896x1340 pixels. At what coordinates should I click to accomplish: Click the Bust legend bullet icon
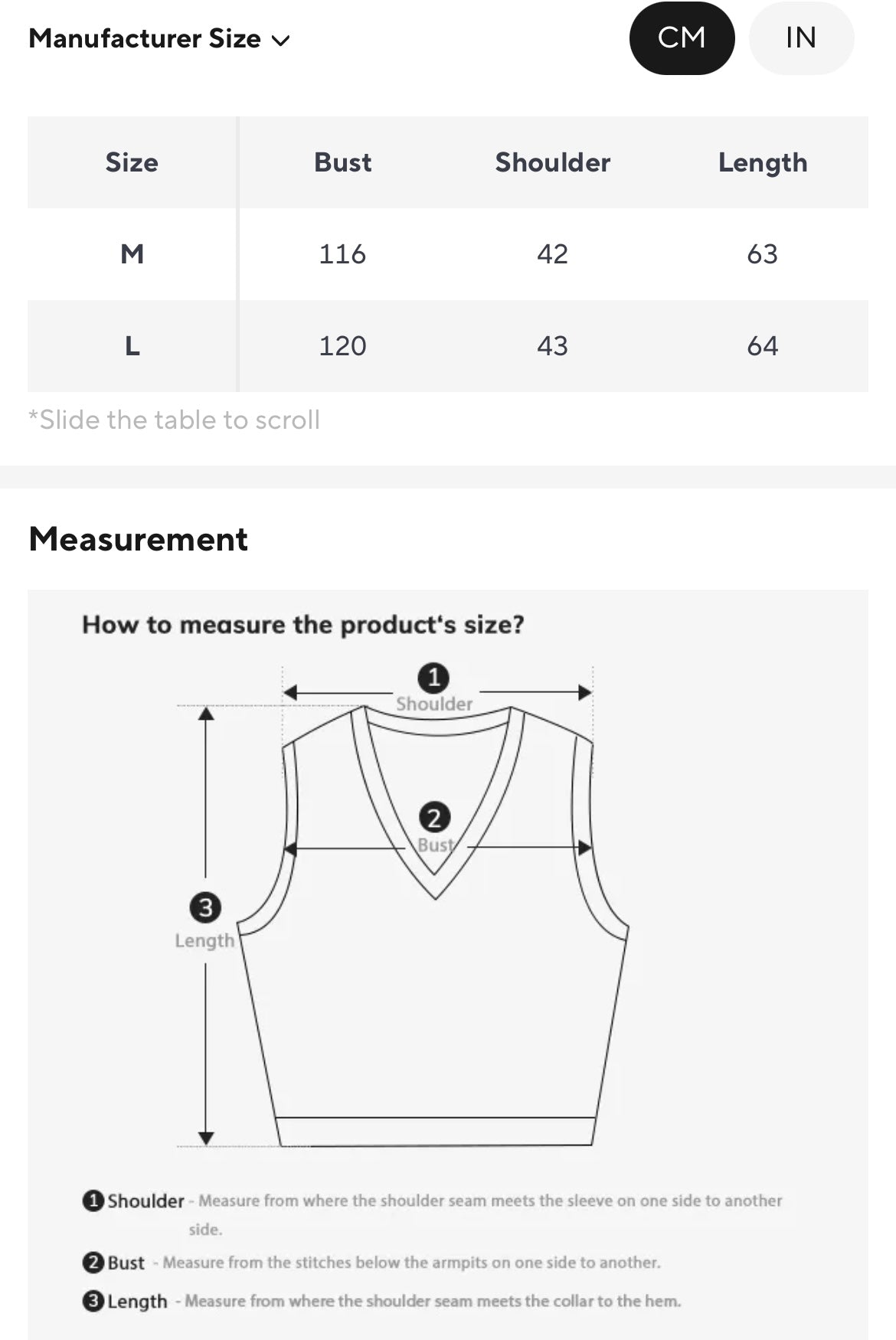[x=93, y=1262]
